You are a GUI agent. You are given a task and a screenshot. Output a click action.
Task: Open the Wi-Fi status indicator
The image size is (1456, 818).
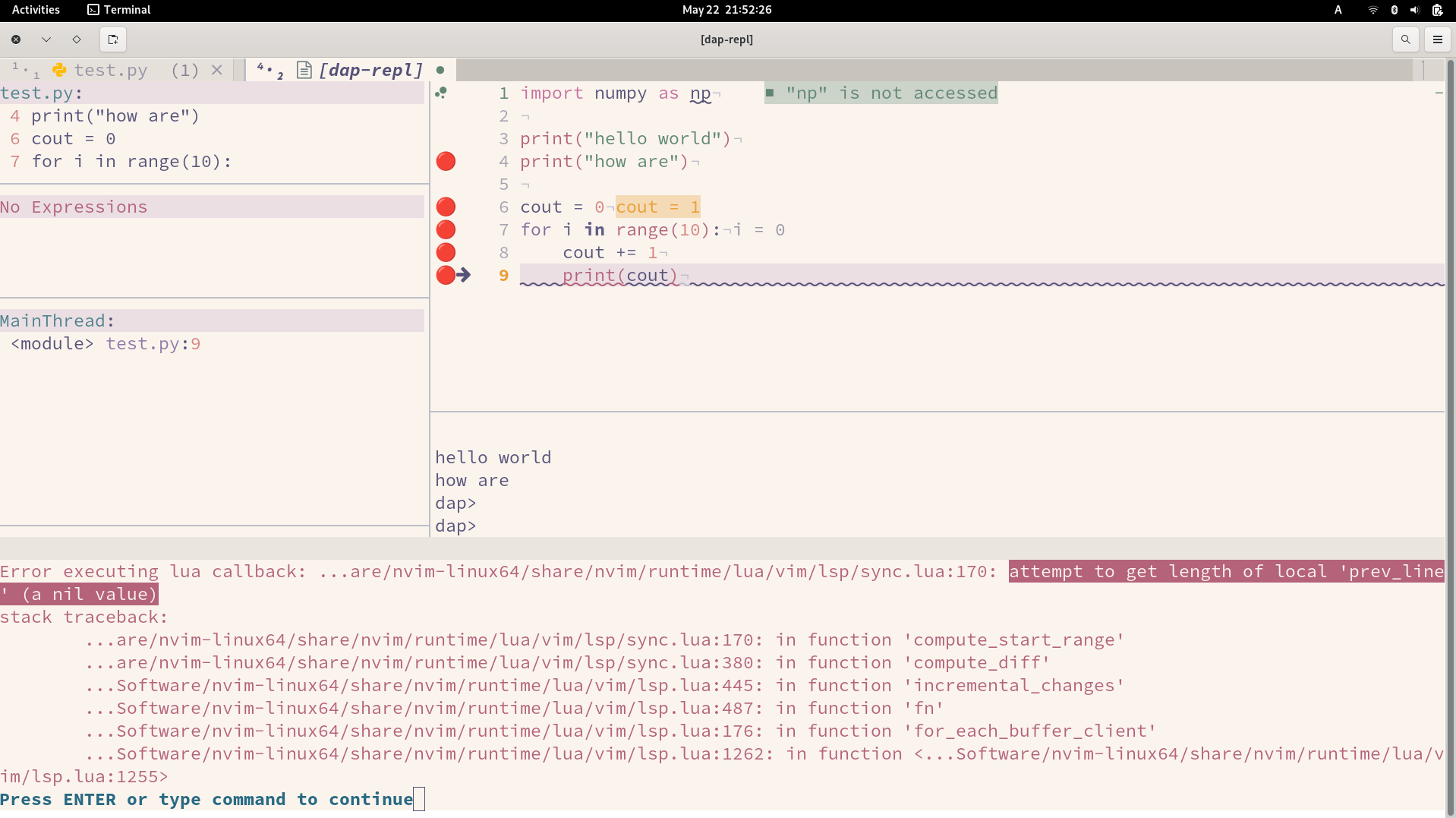(1372, 10)
